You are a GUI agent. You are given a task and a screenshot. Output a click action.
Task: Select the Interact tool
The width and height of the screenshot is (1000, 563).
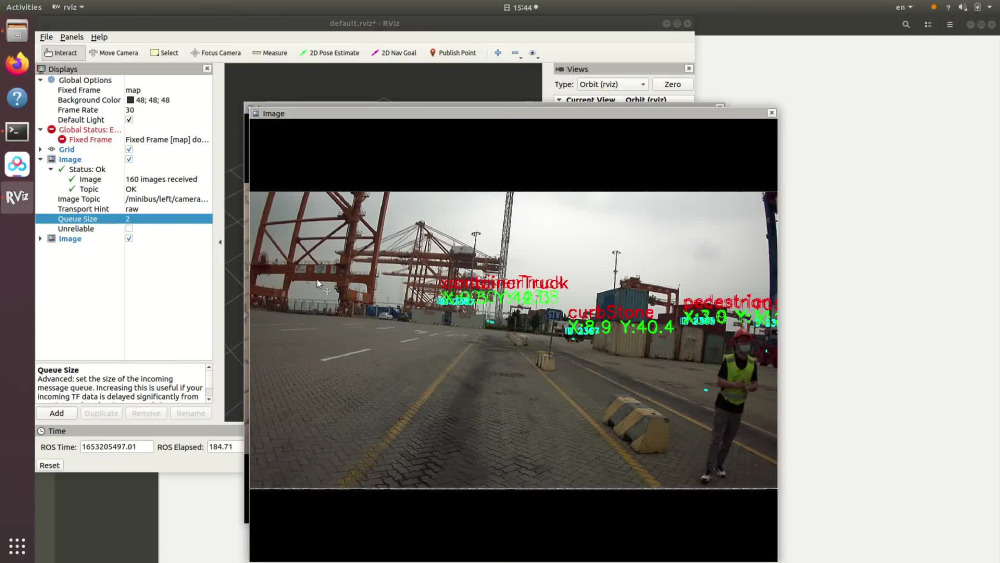pyautogui.click(x=62, y=53)
